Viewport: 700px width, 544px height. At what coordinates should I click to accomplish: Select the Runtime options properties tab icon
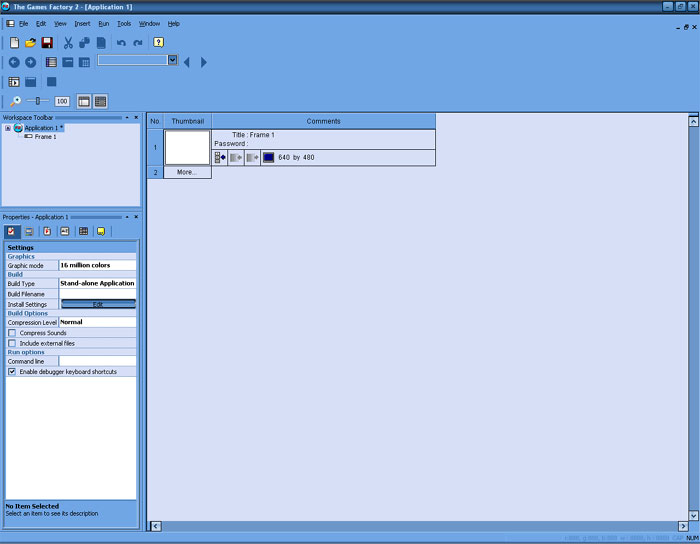tap(47, 231)
